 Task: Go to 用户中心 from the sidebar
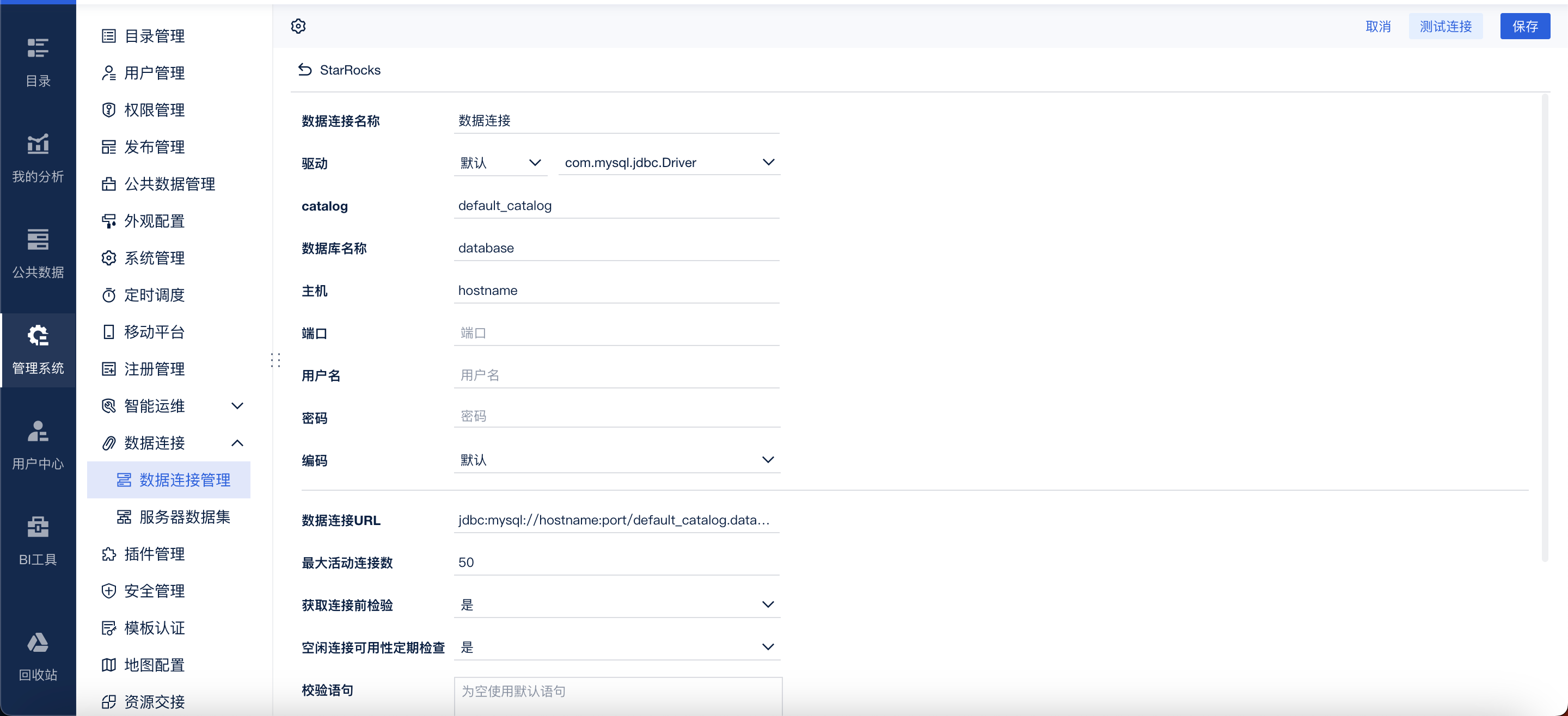coord(38,445)
